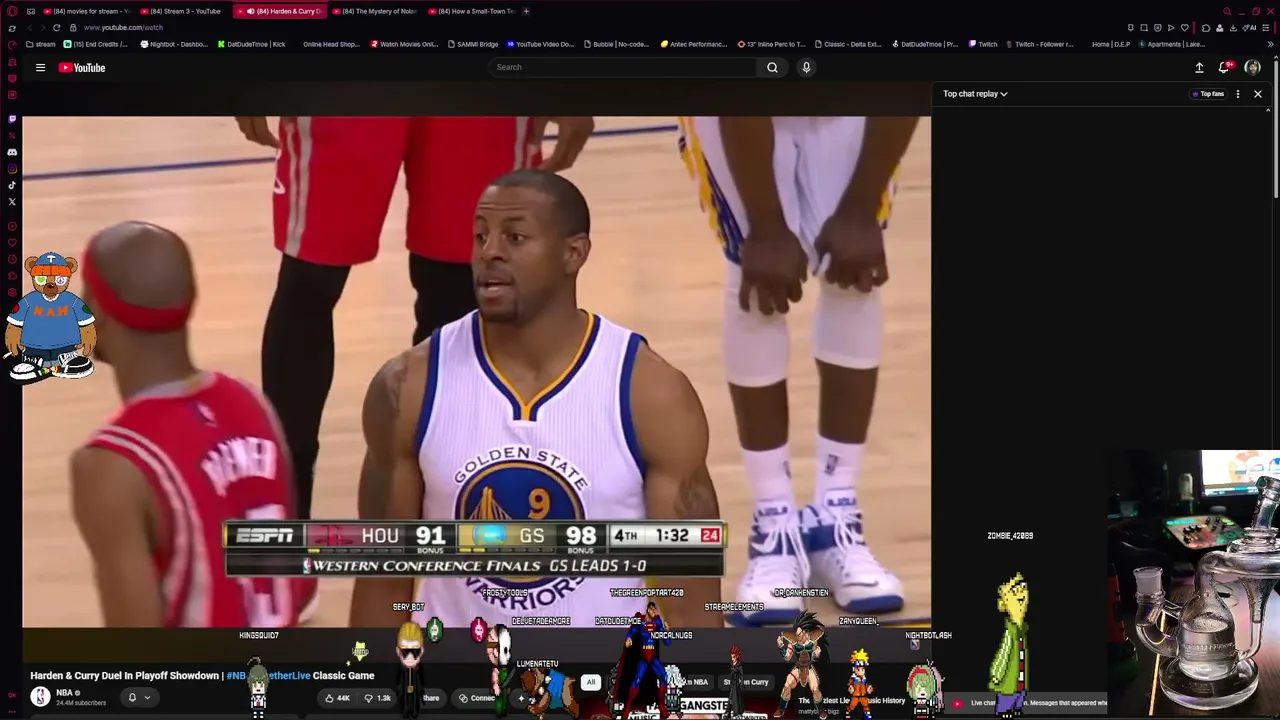
Task: Switch to the How a Small-Town tab
Action: click(x=472, y=11)
